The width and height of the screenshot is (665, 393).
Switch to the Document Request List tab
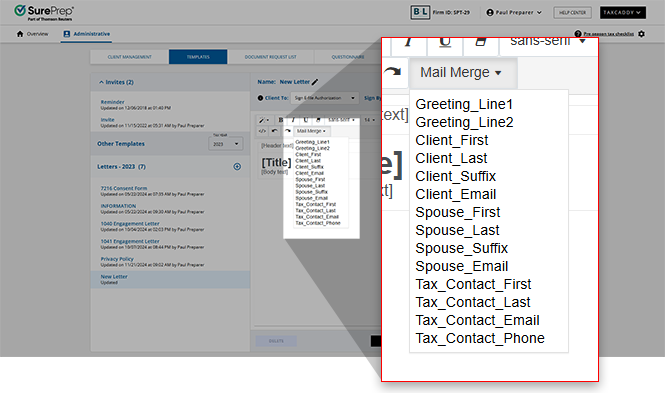pos(271,57)
